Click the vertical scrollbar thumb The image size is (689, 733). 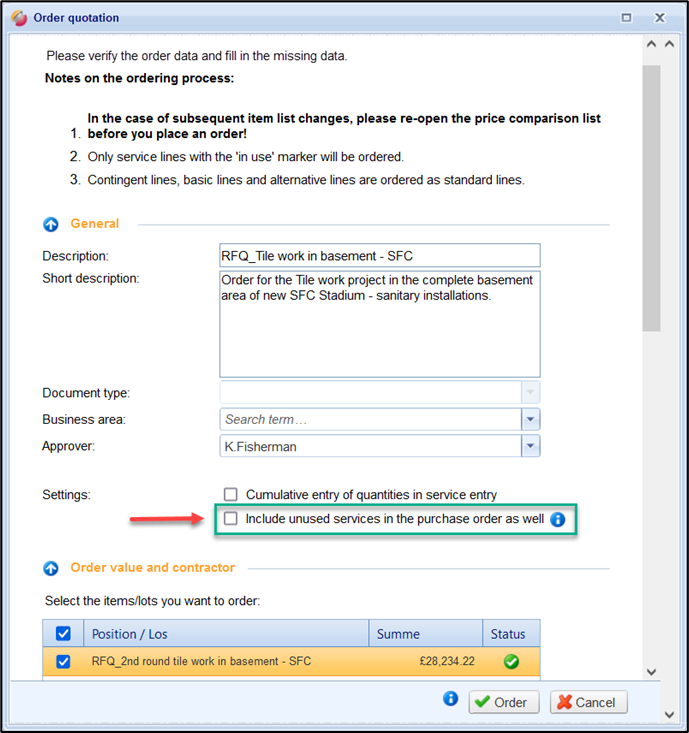(651, 200)
